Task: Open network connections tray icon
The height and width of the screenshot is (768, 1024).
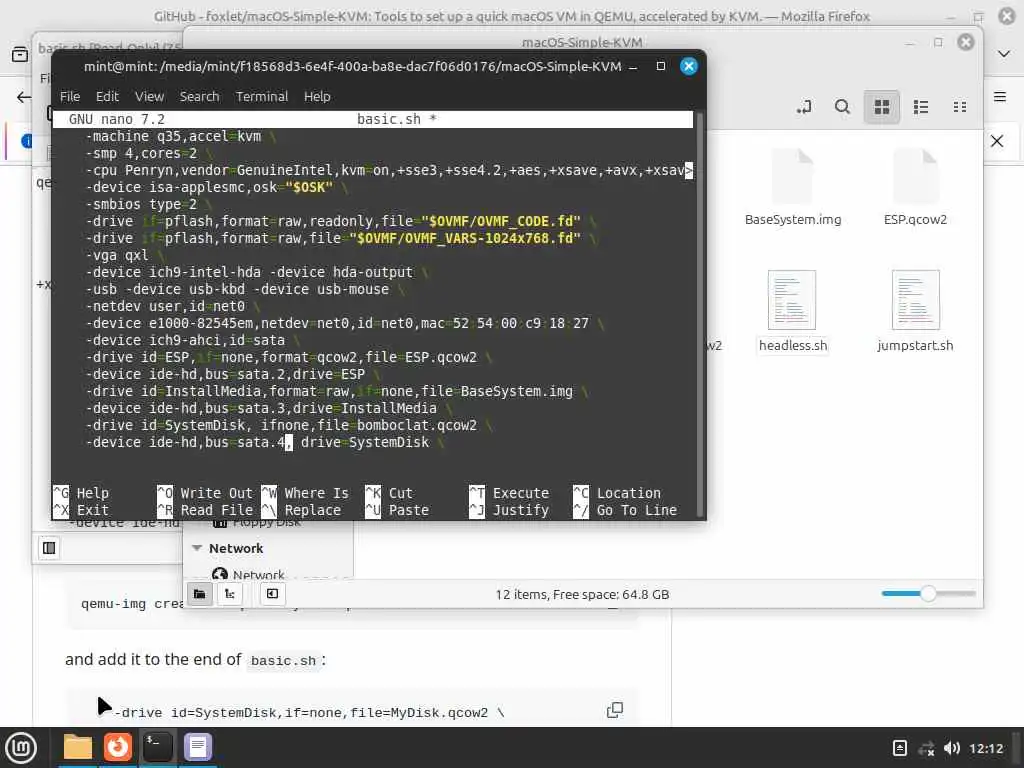Action: coord(926,748)
